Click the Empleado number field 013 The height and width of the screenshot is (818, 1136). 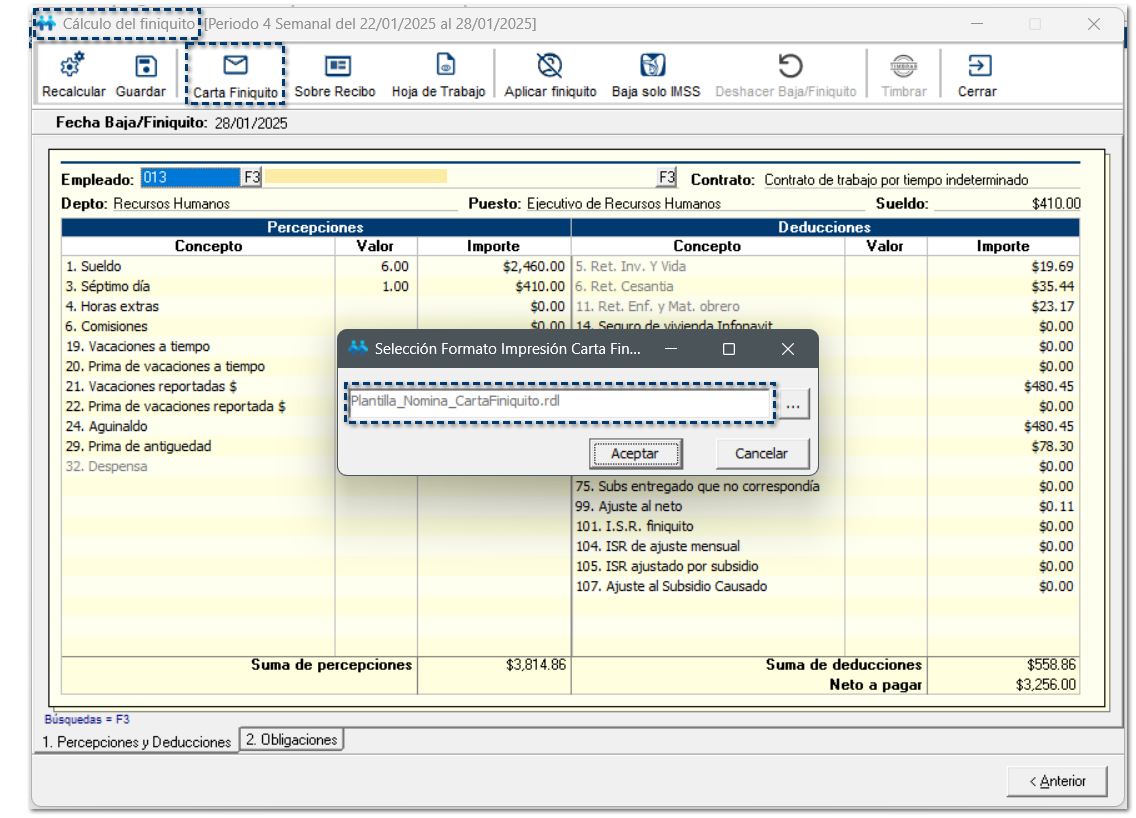tap(190, 178)
